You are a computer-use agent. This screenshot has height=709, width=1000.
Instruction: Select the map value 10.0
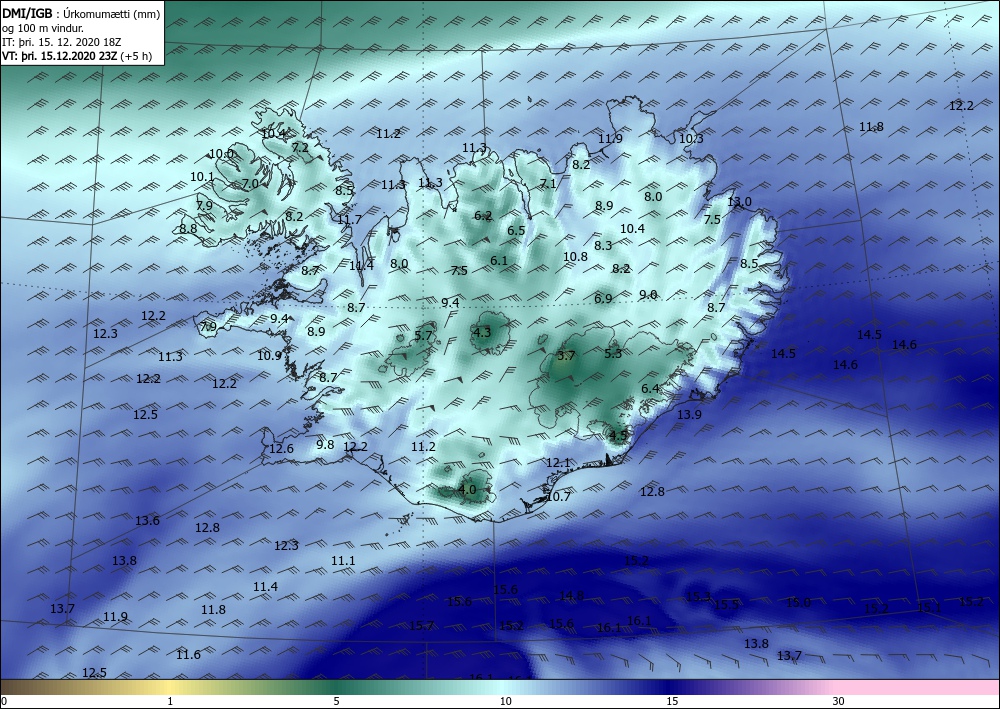[x=221, y=154]
